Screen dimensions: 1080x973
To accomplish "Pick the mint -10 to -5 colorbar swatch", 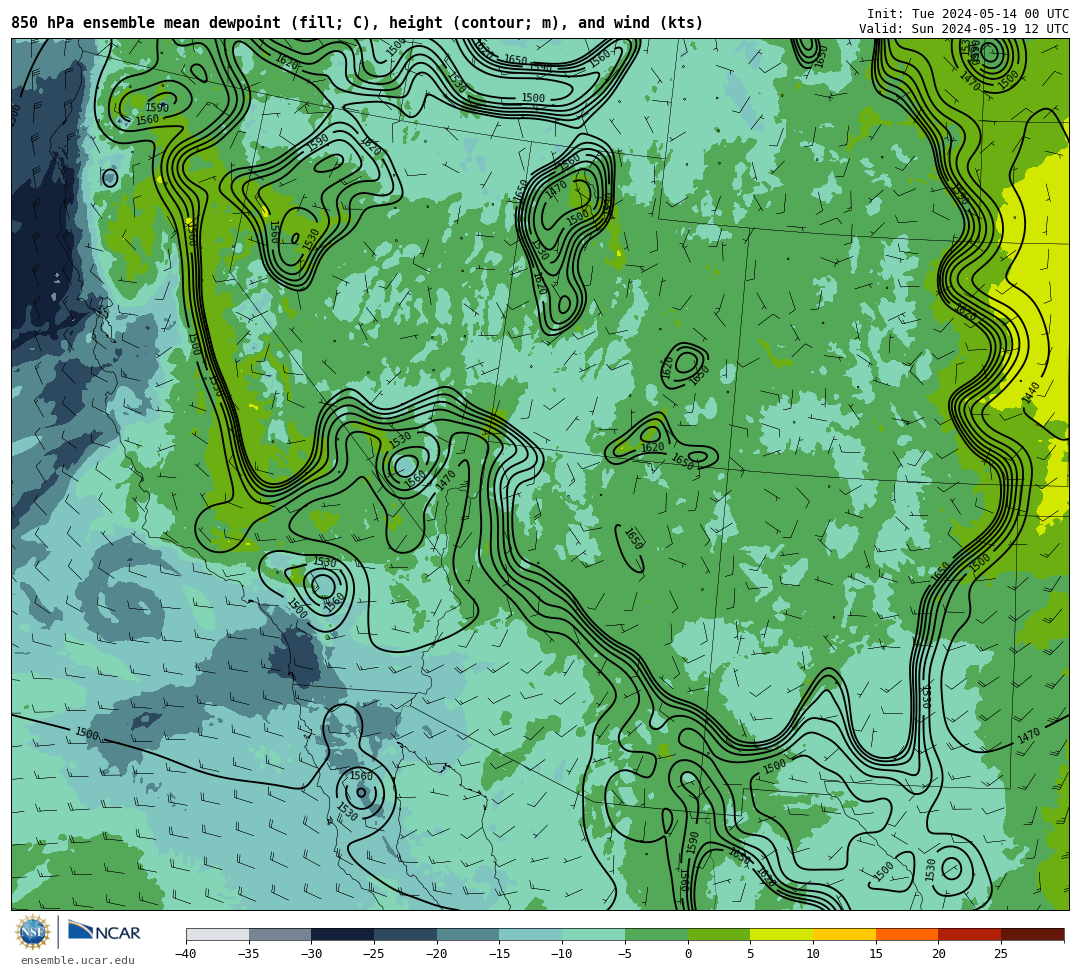I will (x=594, y=934).
